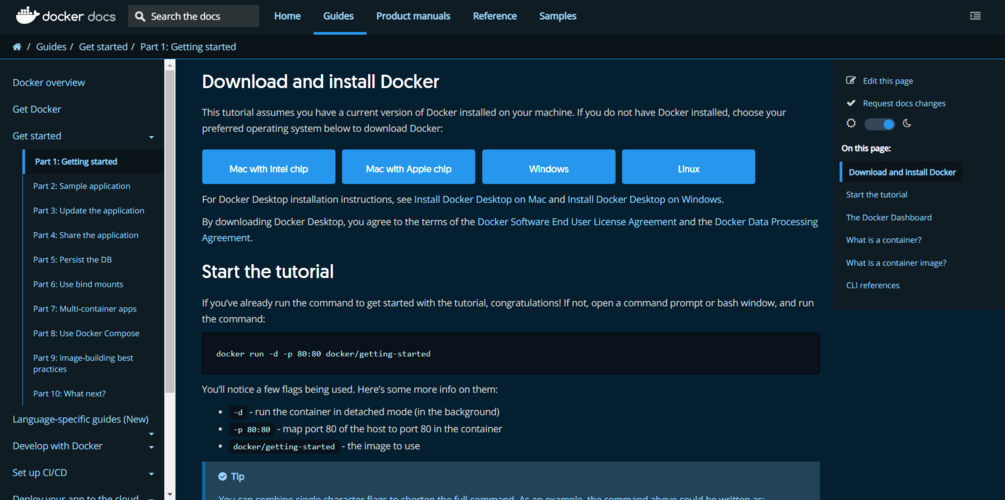Open the Samples tab
This screenshot has height=500, width=1005.
point(558,16)
